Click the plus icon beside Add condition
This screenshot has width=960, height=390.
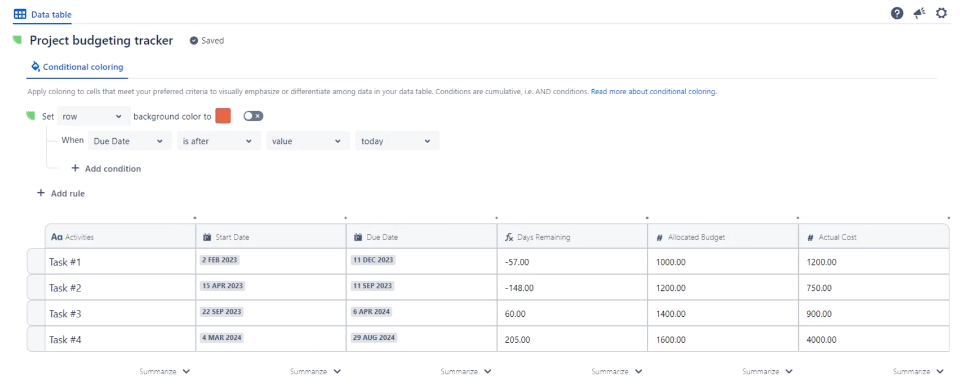pos(75,168)
